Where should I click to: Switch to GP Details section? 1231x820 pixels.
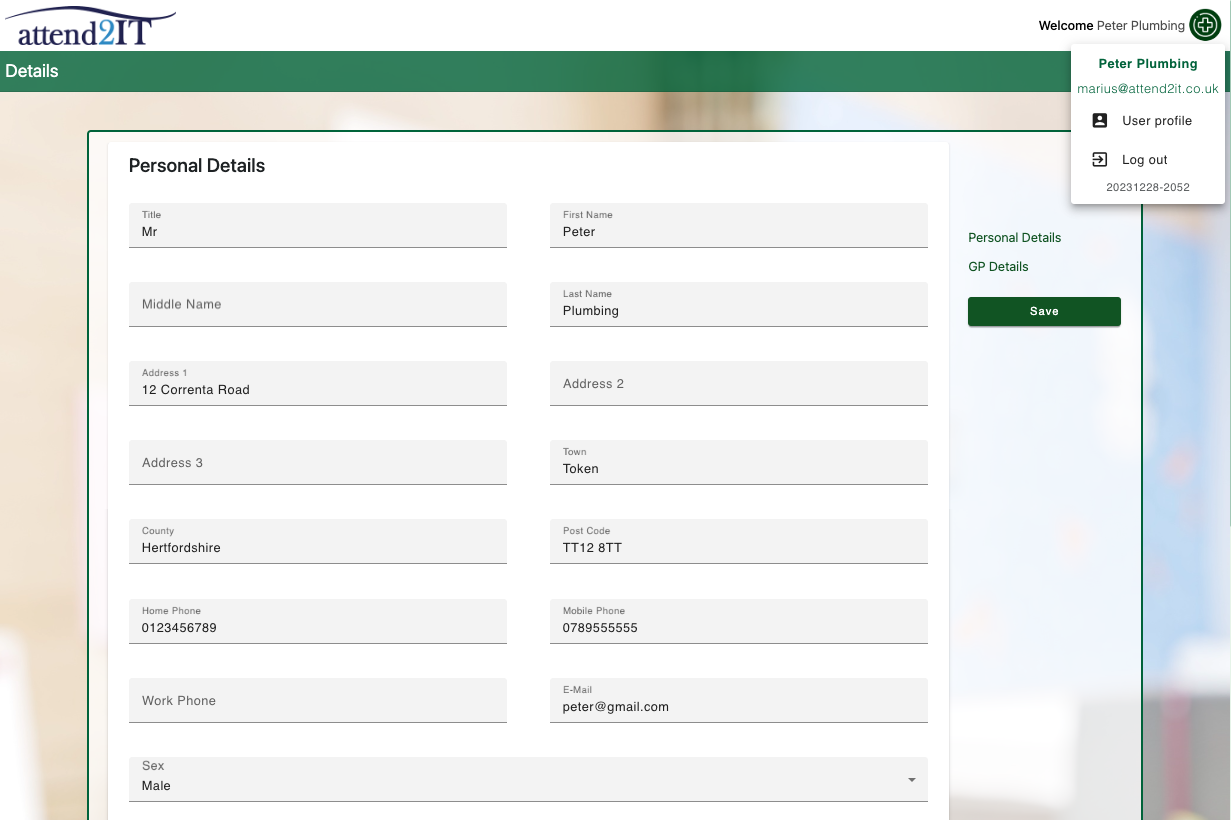tap(997, 266)
